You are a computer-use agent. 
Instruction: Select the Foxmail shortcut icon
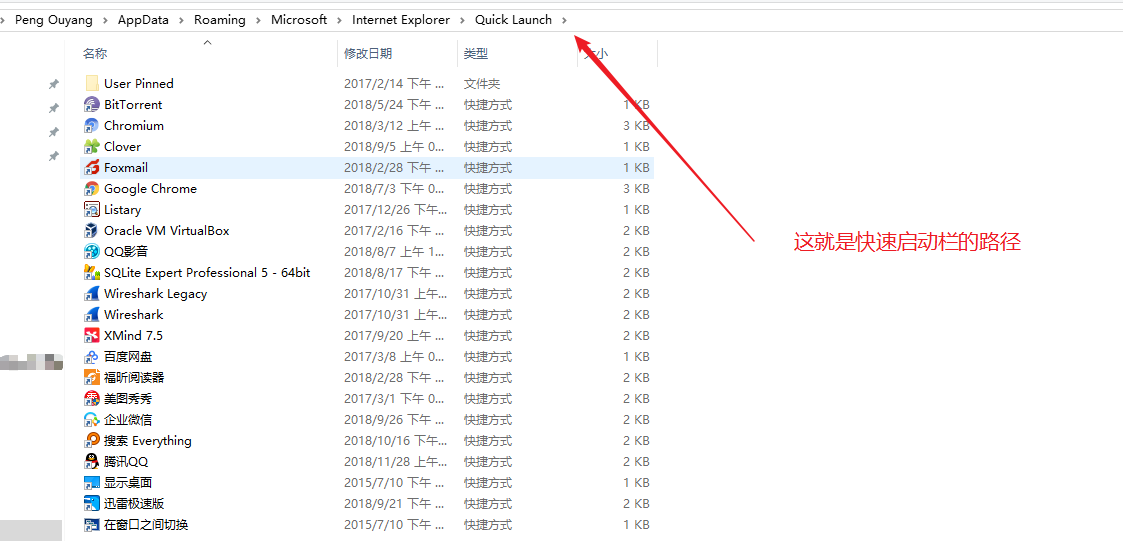coord(92,168)
